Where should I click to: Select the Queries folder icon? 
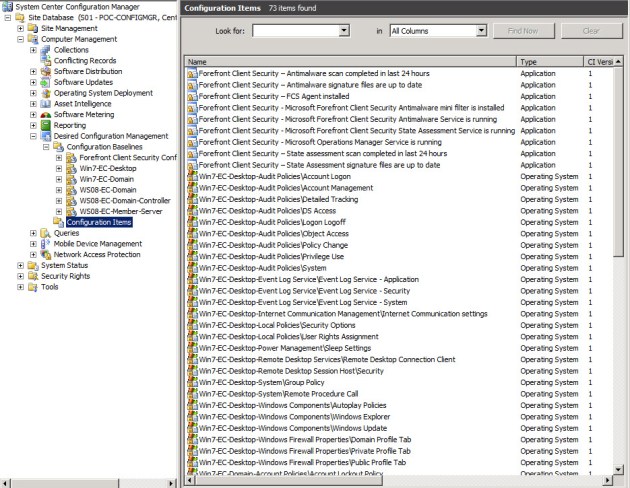click(x=46, y=233)
